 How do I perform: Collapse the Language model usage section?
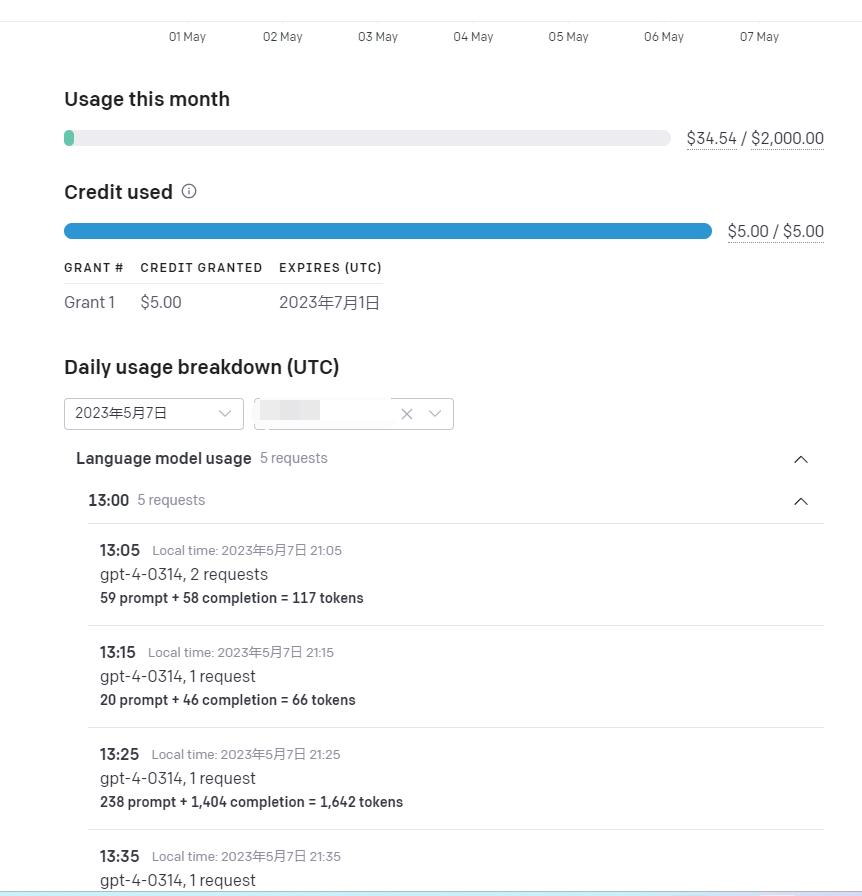(801, 459)
